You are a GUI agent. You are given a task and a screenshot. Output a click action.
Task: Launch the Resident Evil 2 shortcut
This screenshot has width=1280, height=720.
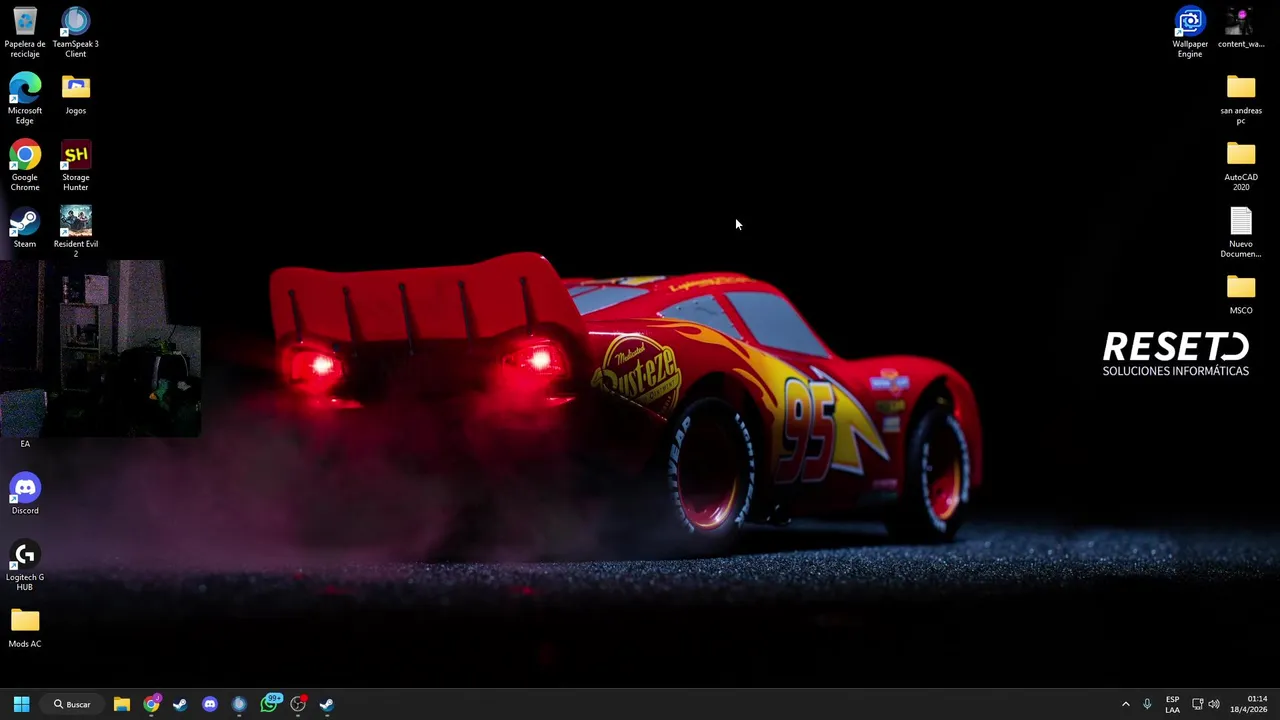76,232
